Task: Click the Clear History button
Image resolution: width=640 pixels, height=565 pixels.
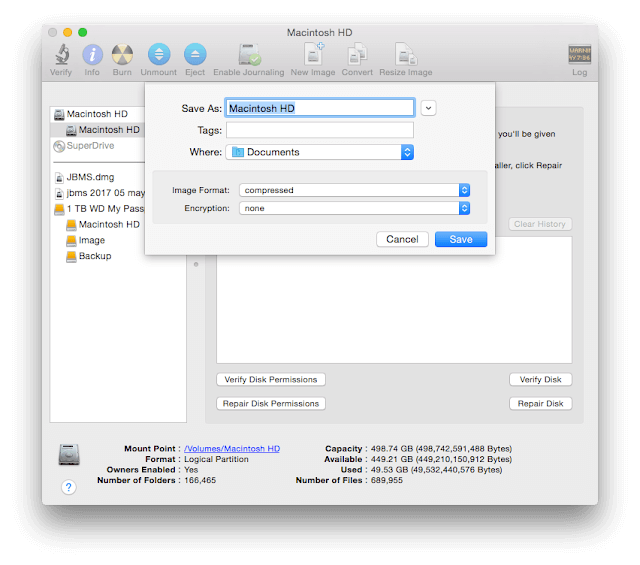Action: (540, 224)
